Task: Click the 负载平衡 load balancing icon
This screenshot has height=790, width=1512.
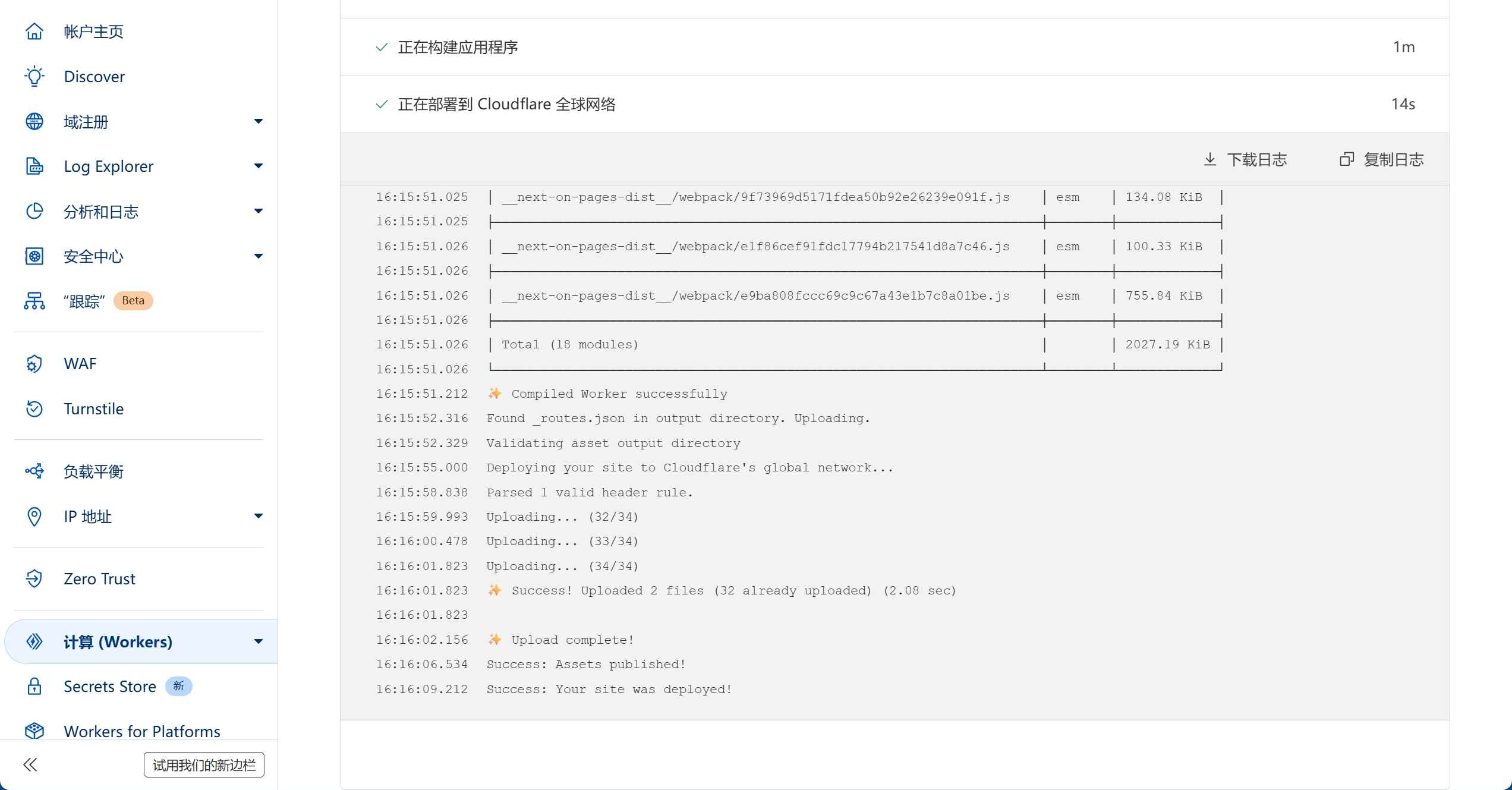Action: coord(34,471)
